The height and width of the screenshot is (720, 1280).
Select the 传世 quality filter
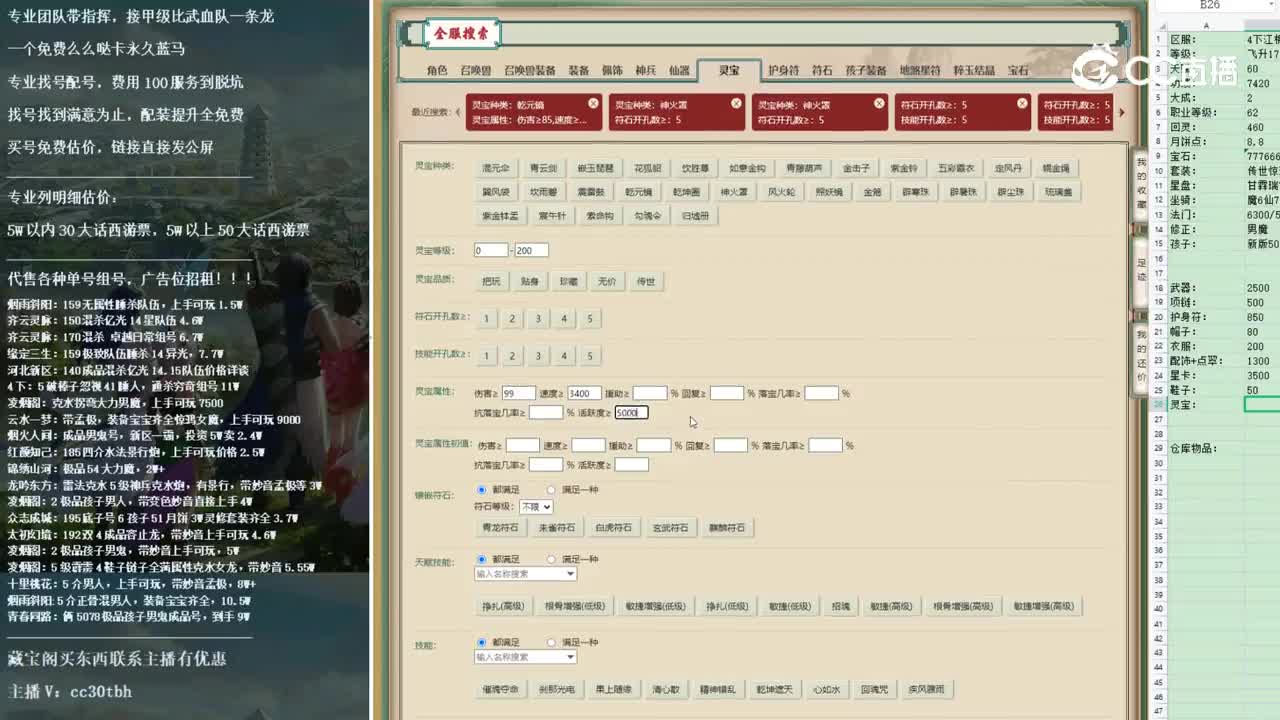pyautogui.click(x=647, y=281)
